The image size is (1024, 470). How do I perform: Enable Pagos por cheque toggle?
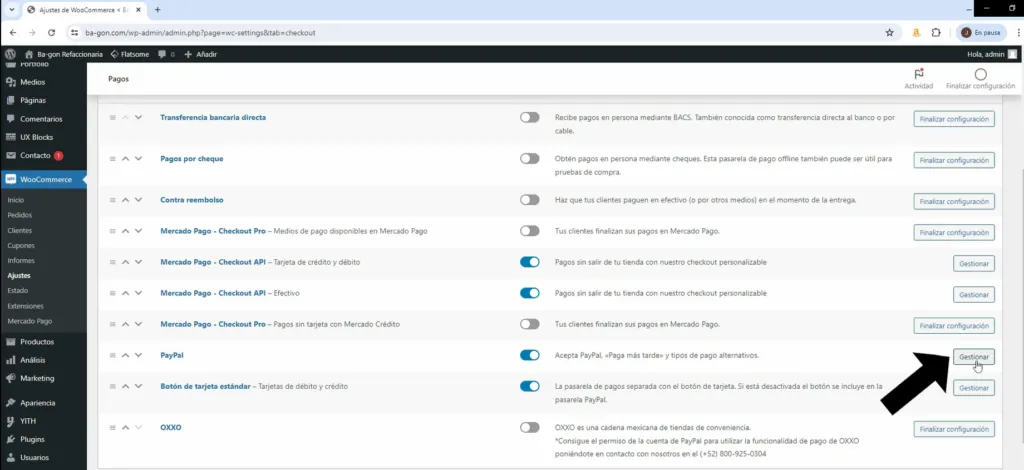click(530, 159)
